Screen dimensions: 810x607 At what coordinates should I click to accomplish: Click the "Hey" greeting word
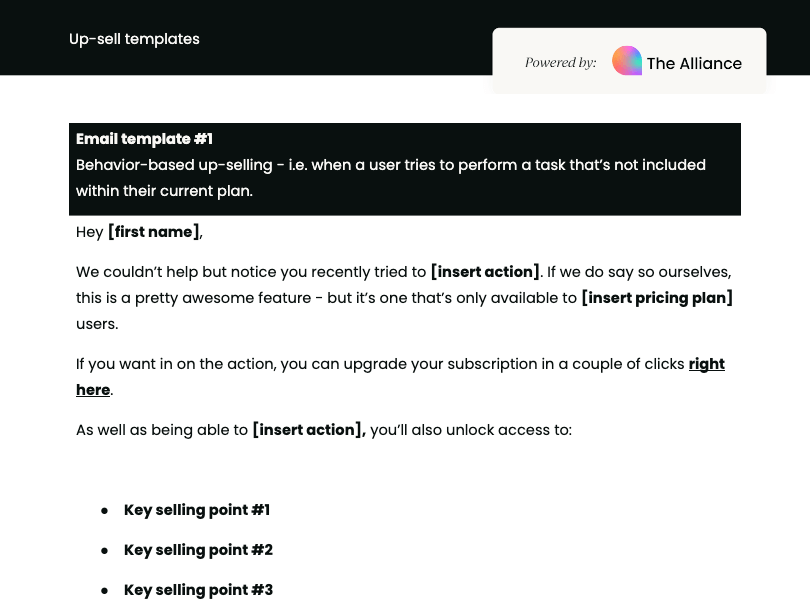pyautogui.click(x=90, y=232)
